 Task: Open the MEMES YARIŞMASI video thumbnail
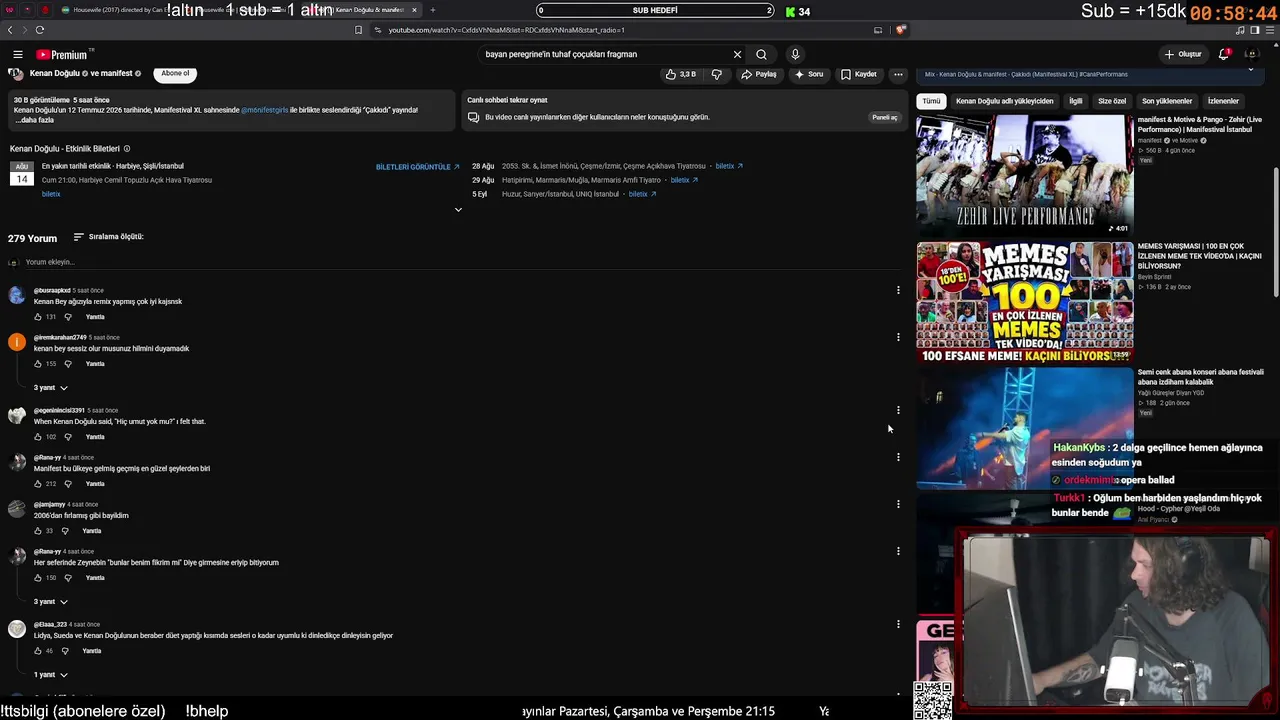(1025, 302)
